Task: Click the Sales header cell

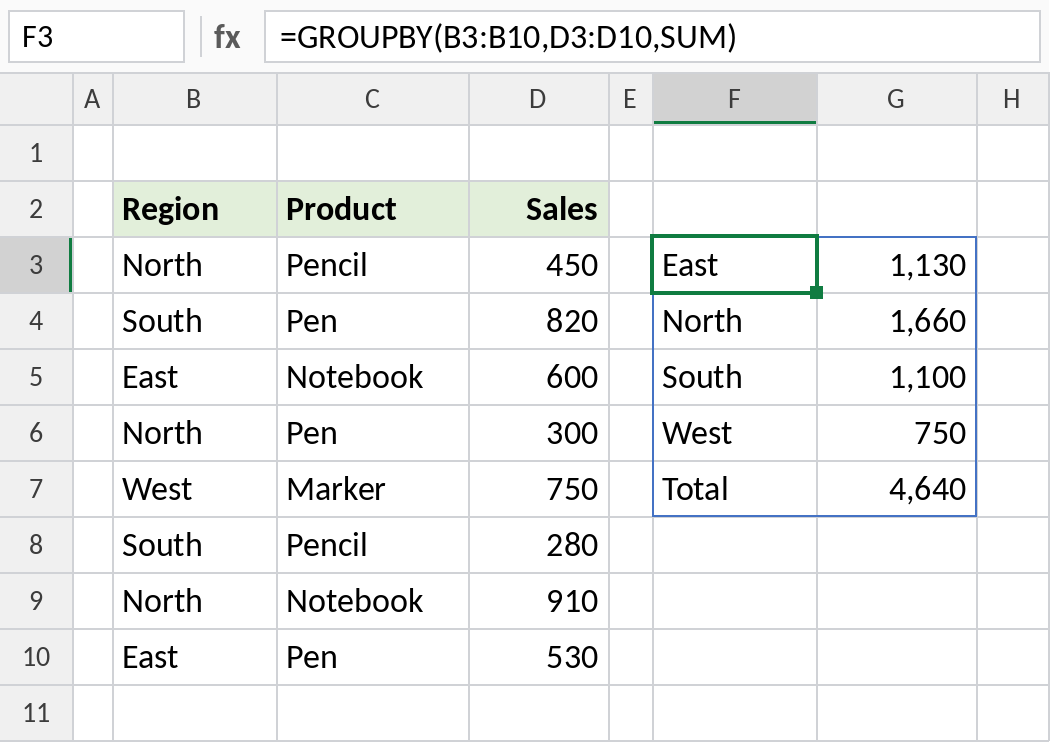Action: click(539, 209)
